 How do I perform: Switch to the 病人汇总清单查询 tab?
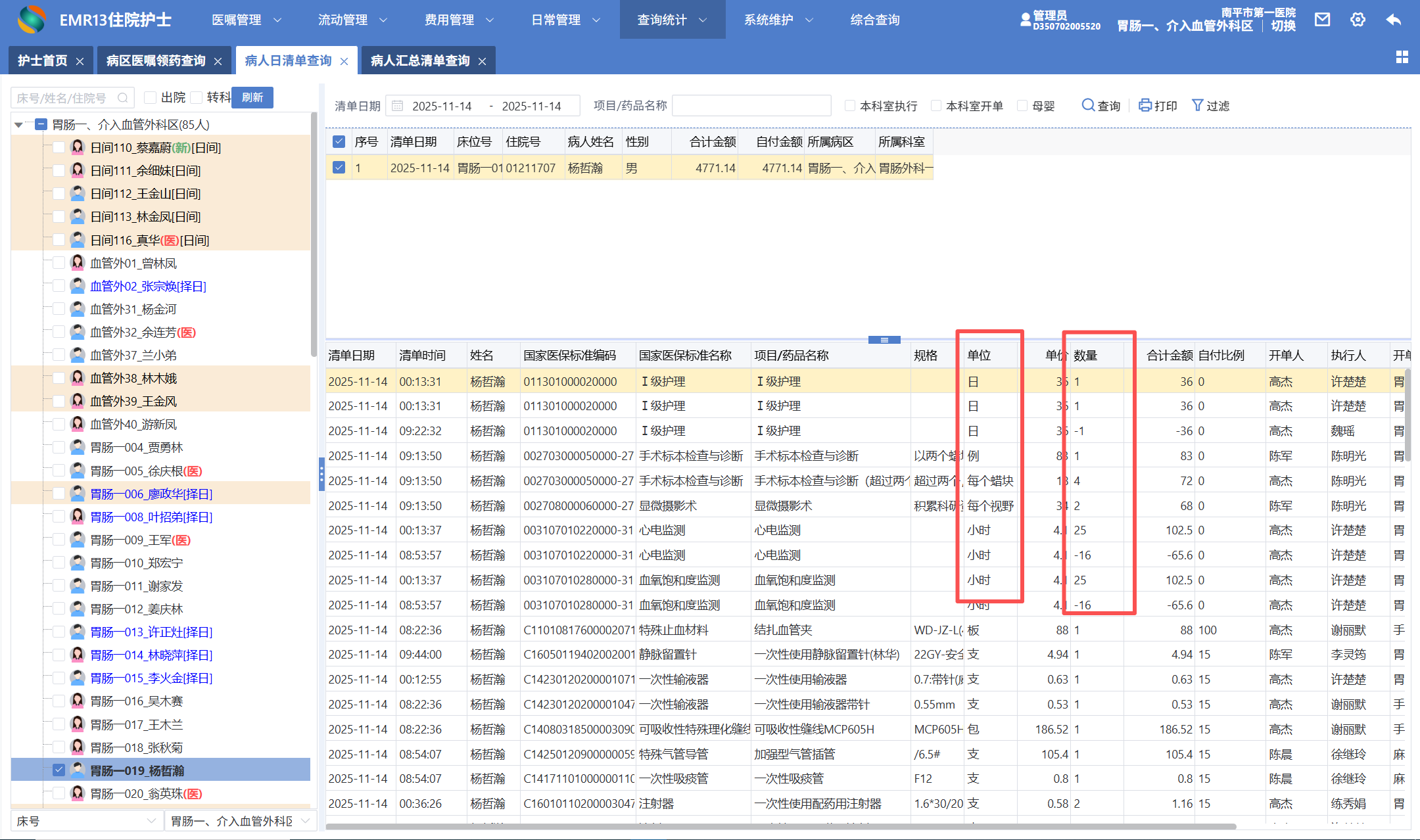419,61
